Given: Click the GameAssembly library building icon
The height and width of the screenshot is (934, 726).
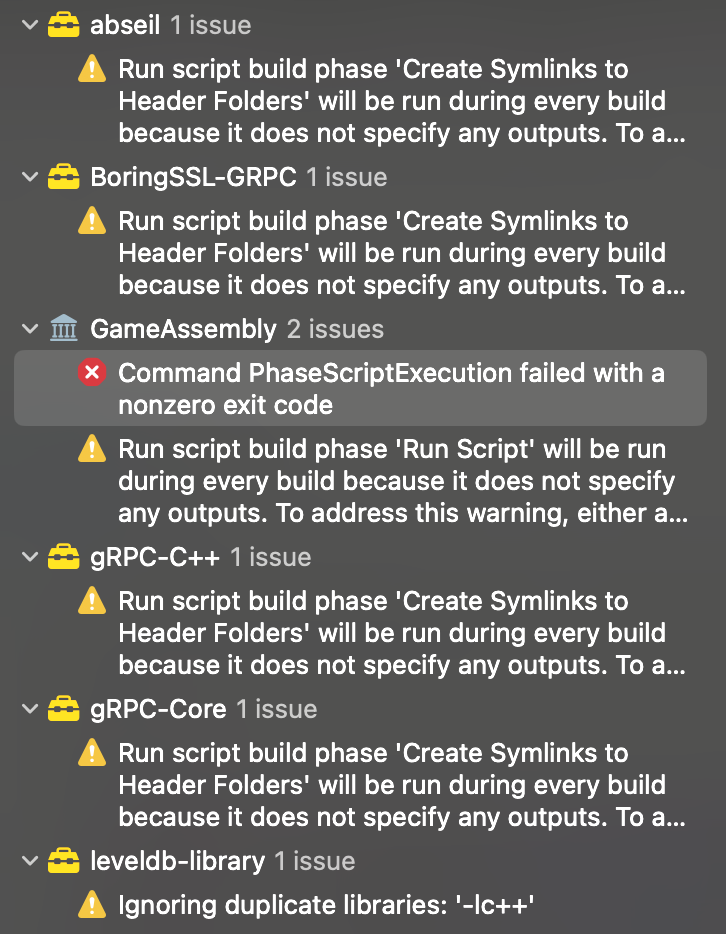Looking at the screenshot, I should (63, 329).
